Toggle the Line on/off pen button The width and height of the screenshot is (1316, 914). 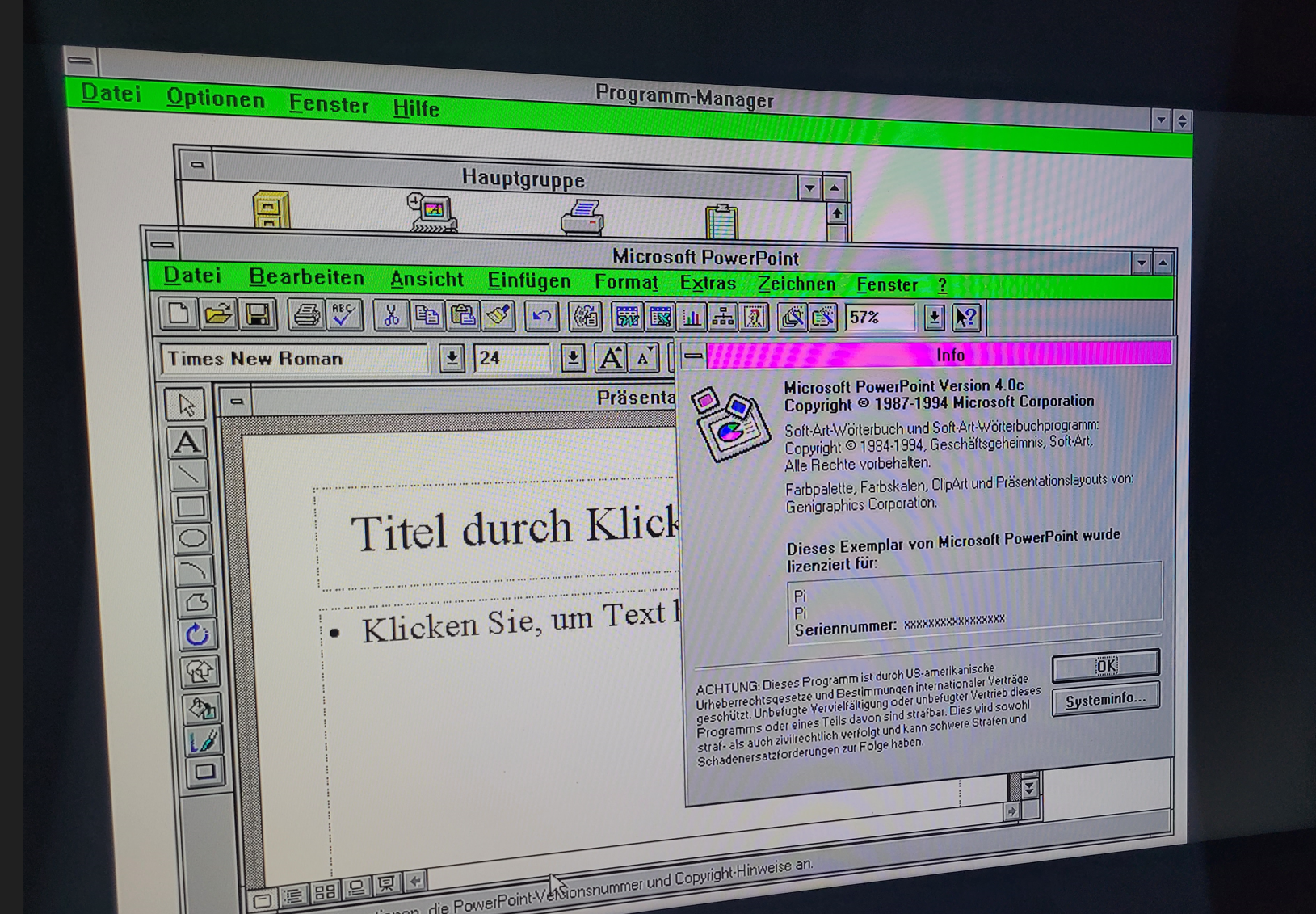pyautogui.click(x=203, y=739)
